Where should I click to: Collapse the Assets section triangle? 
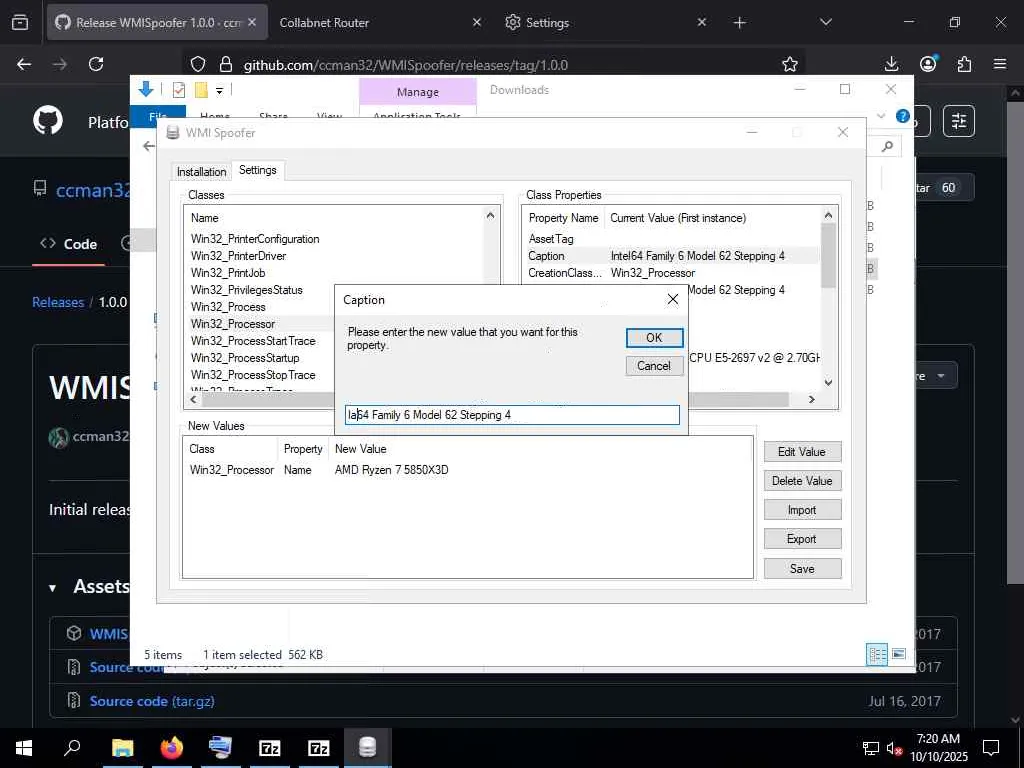tap(52, 588)
